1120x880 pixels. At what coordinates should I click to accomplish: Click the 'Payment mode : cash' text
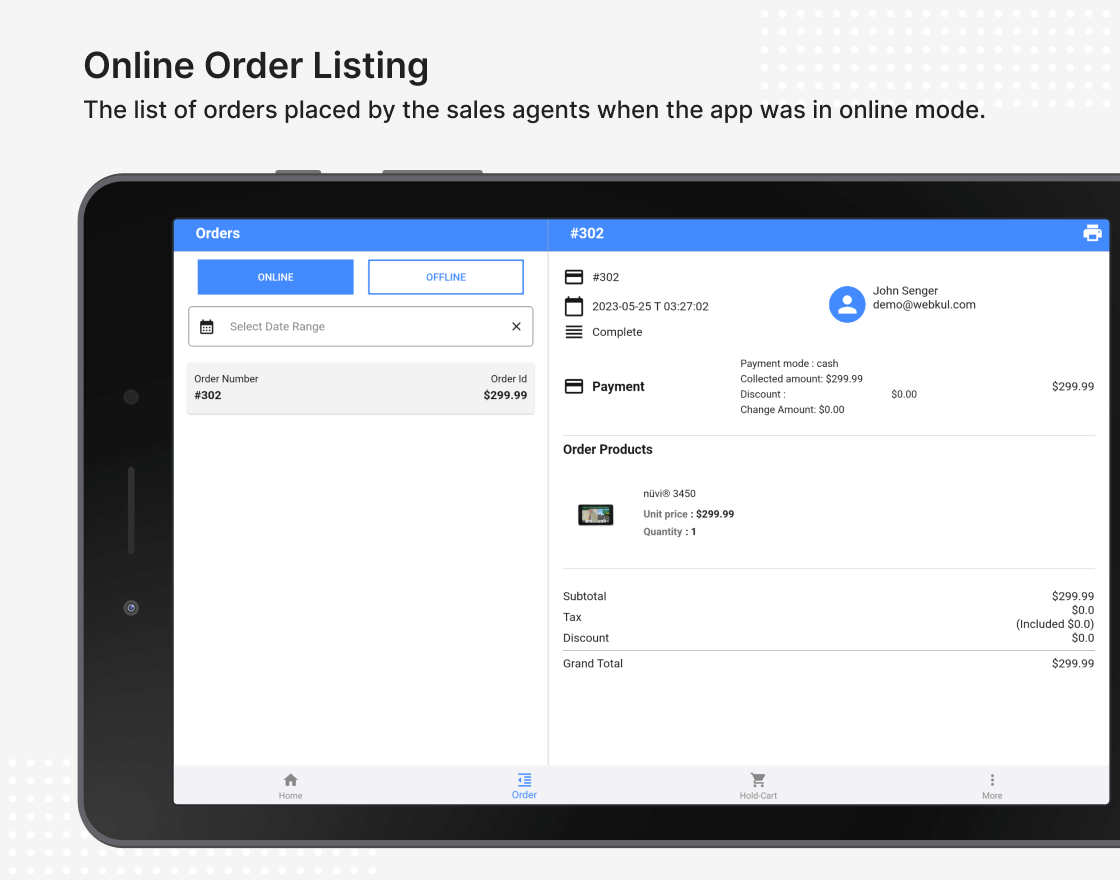pos(789,364)
